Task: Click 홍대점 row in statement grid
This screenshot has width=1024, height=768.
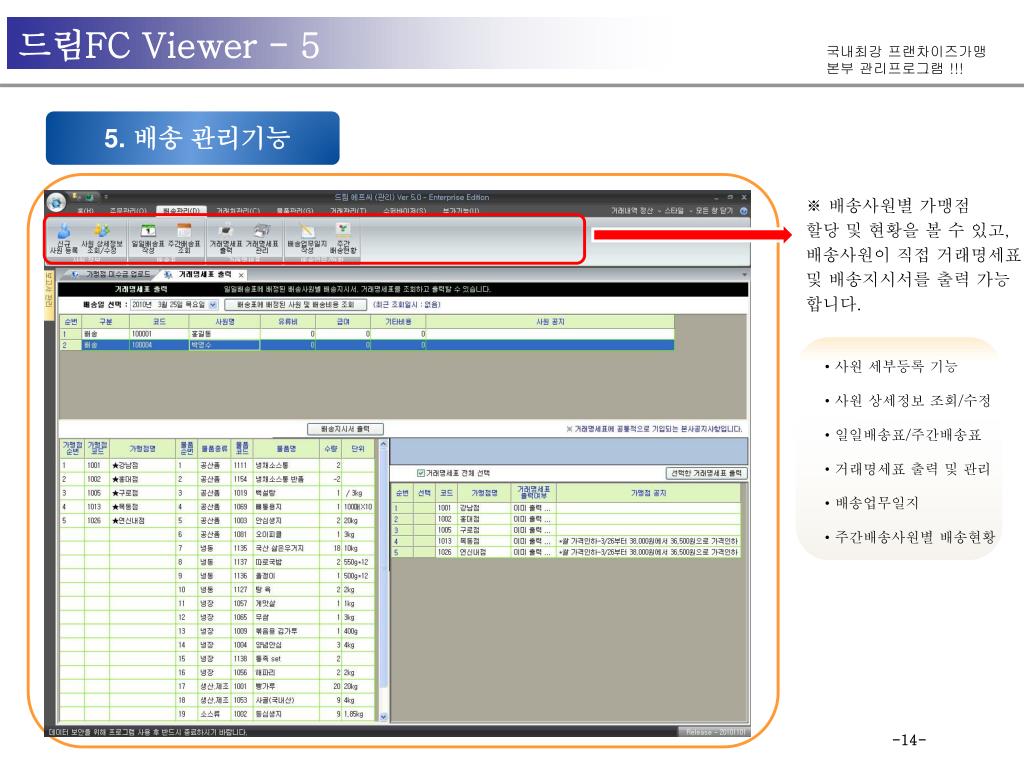Action: [x=566, y=519]
